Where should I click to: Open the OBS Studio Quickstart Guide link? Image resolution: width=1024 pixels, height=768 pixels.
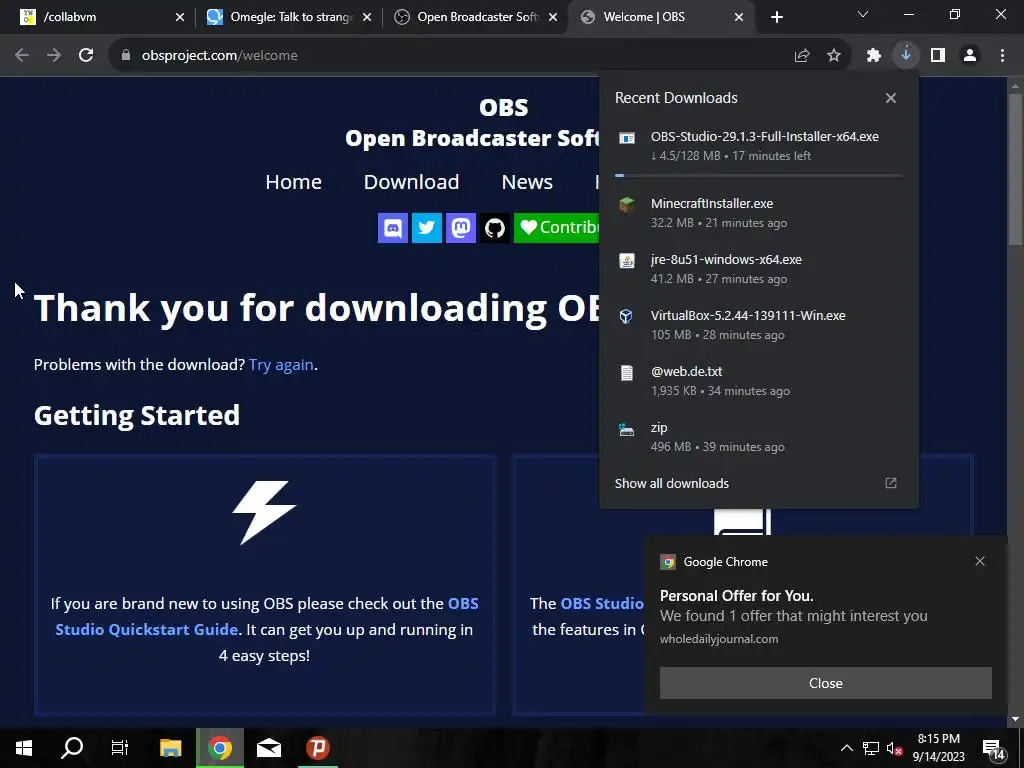(266, 616)
